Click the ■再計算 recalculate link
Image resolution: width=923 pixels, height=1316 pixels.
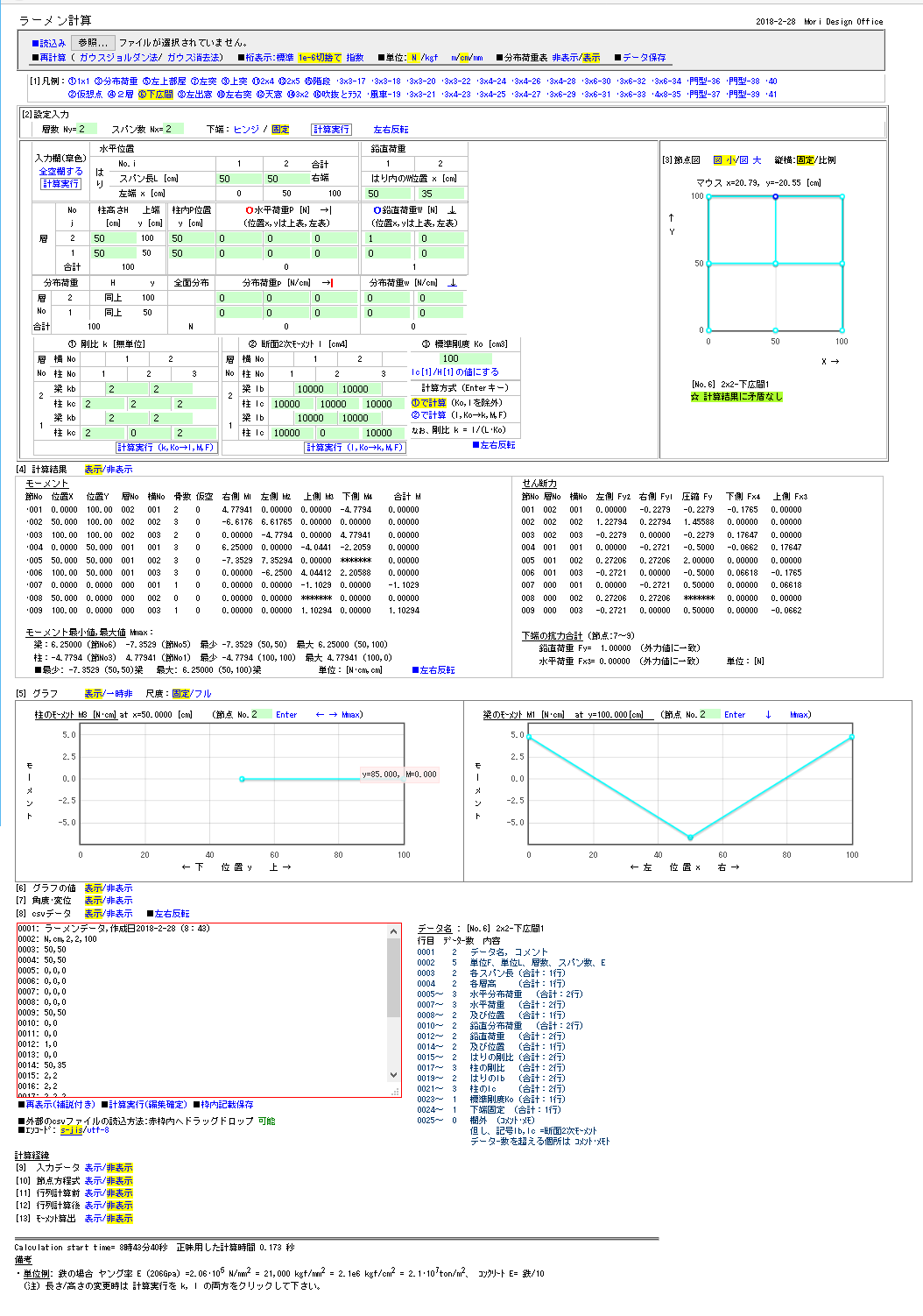pos(49,58)
